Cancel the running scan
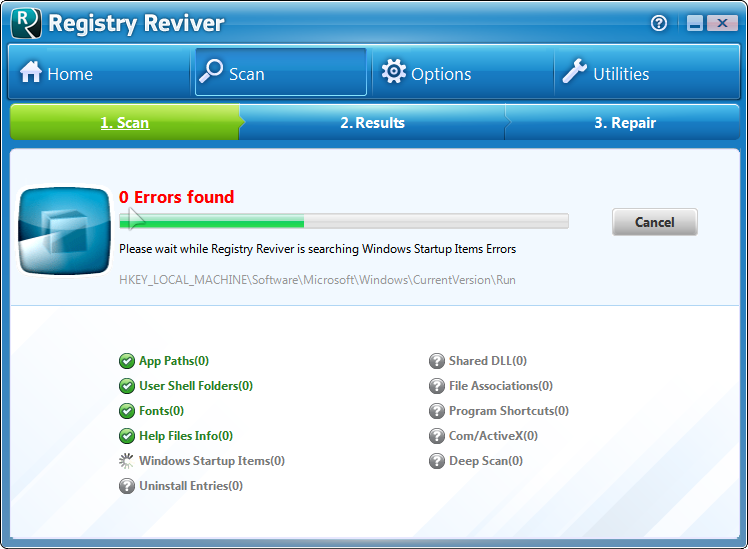The image size is (748, 549). click(654, 222)
